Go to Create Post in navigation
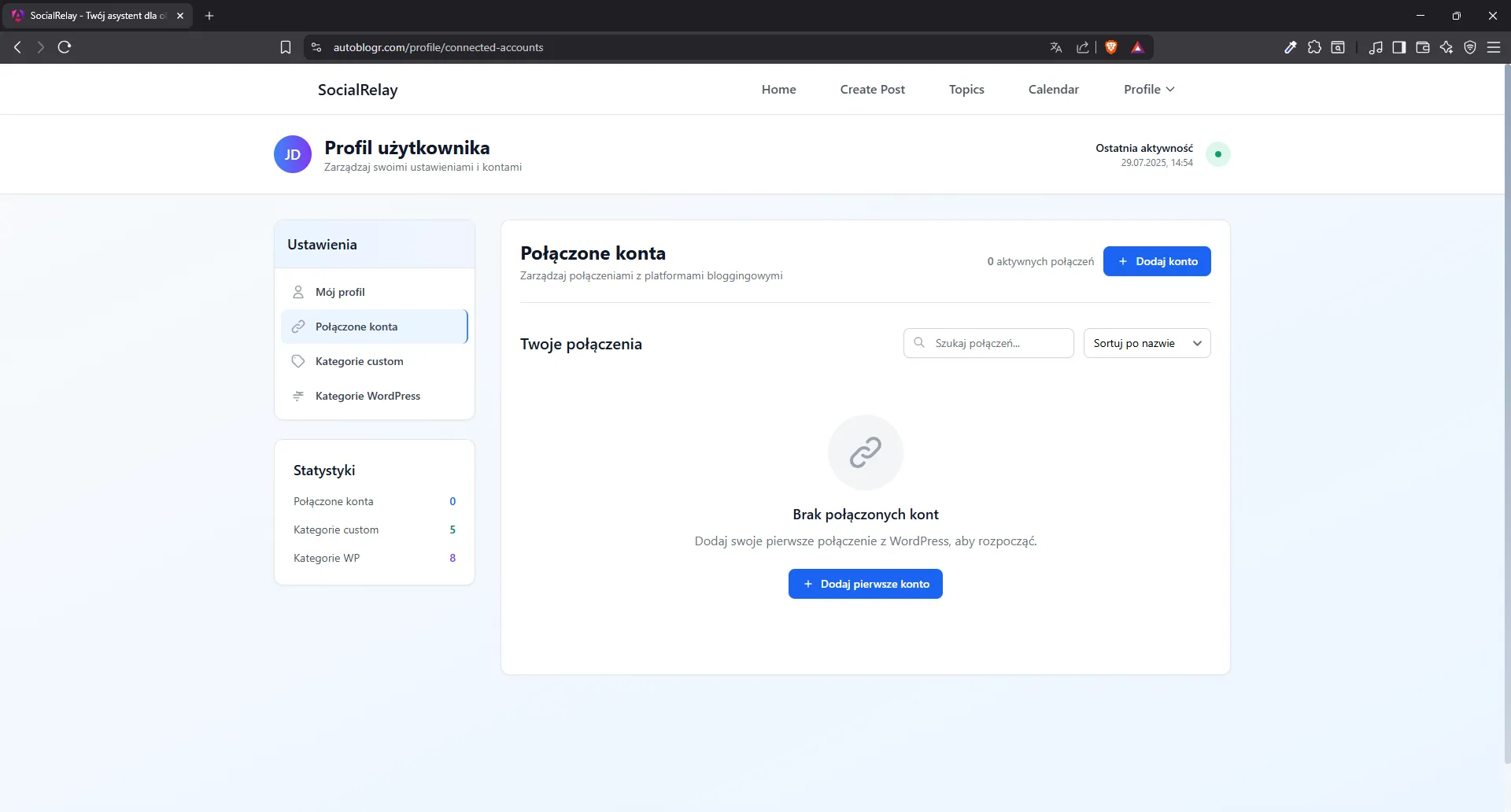This screenshot has height=812, width=1511. (872, 90)
